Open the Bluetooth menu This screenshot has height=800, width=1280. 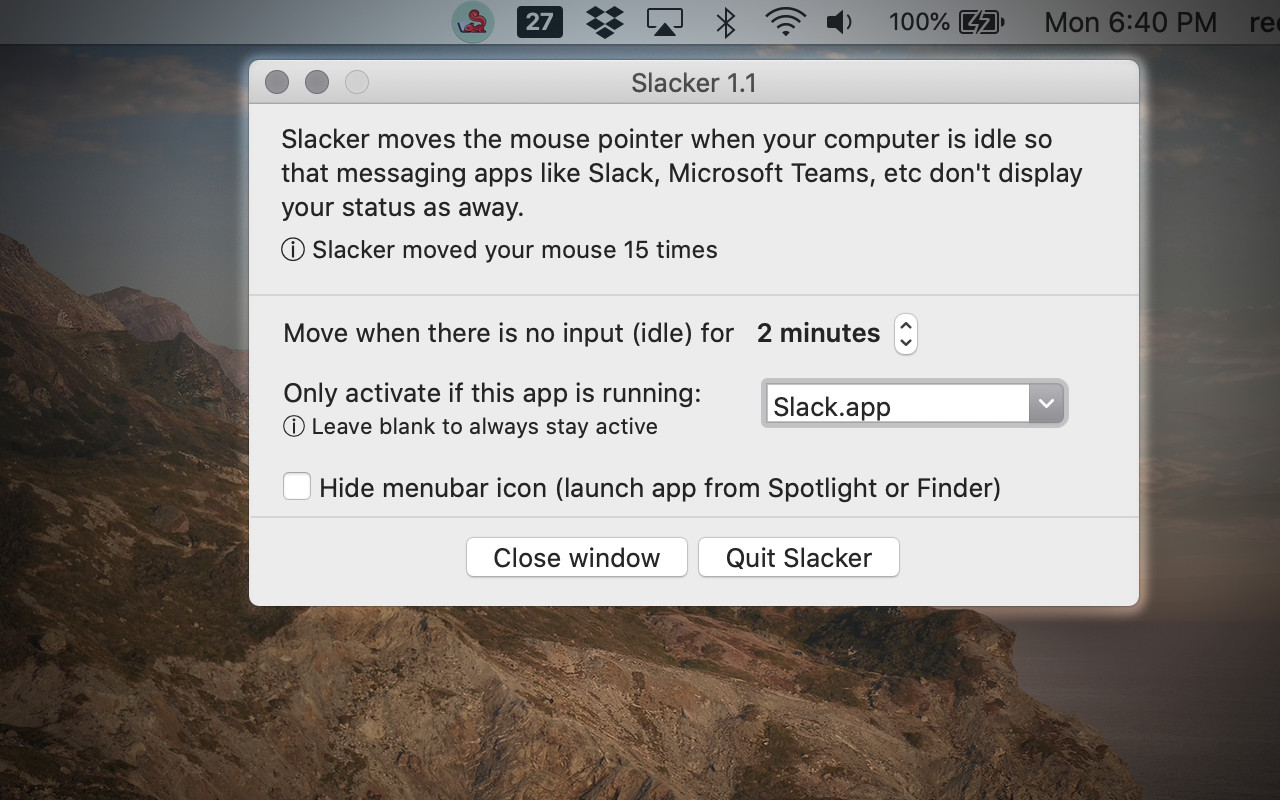(x=727, y=21)
